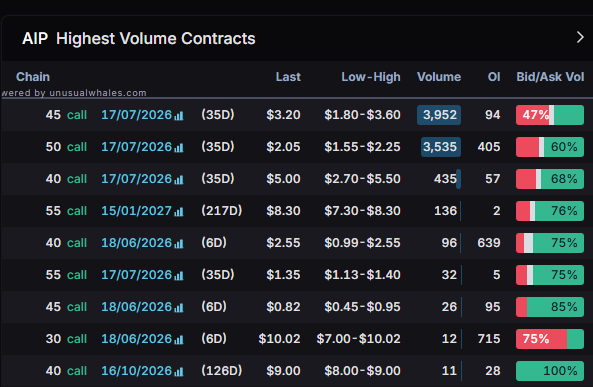Open the 18/06/2026 link for 30 call

tap(137, 339)
